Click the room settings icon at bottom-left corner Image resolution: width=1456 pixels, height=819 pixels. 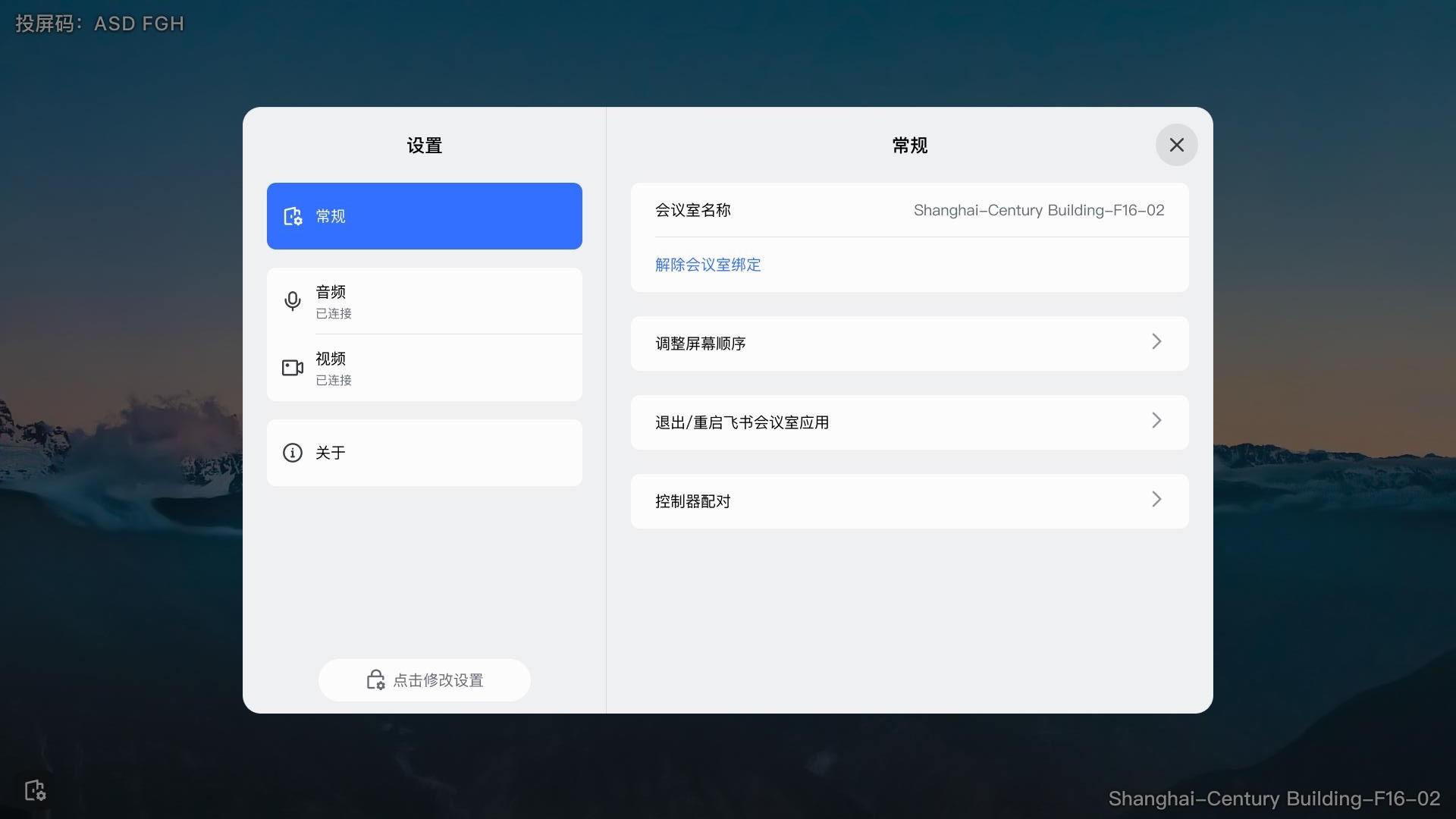(x=34, y=789)
